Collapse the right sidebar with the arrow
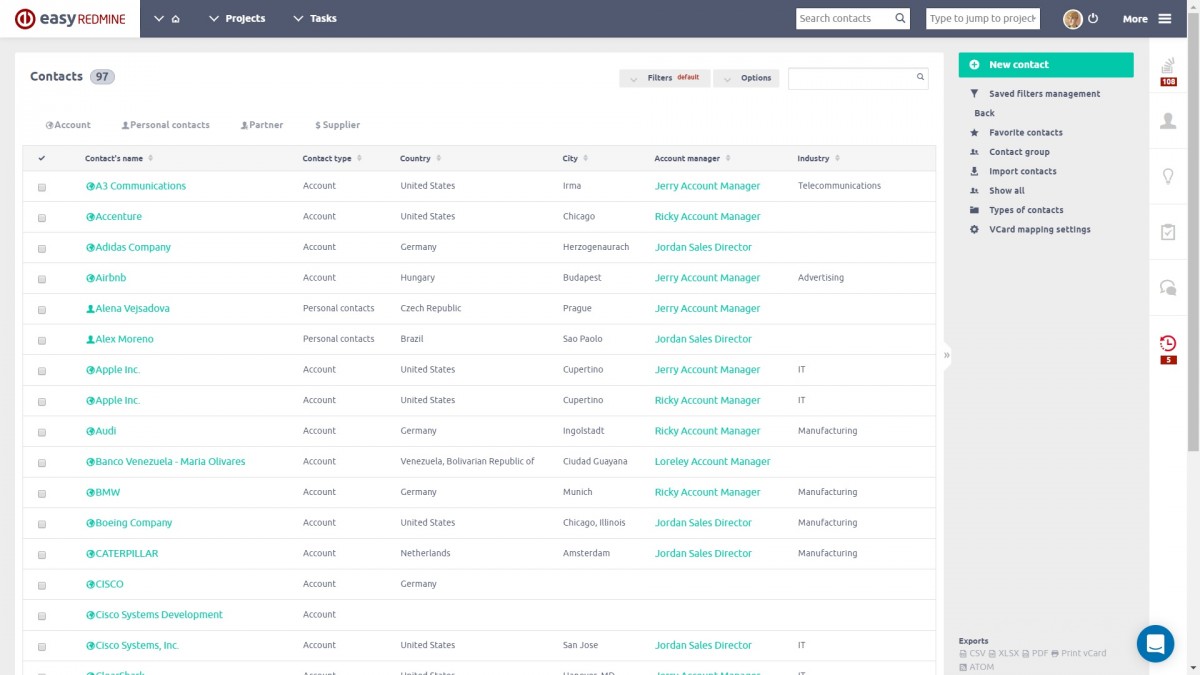 946,355
